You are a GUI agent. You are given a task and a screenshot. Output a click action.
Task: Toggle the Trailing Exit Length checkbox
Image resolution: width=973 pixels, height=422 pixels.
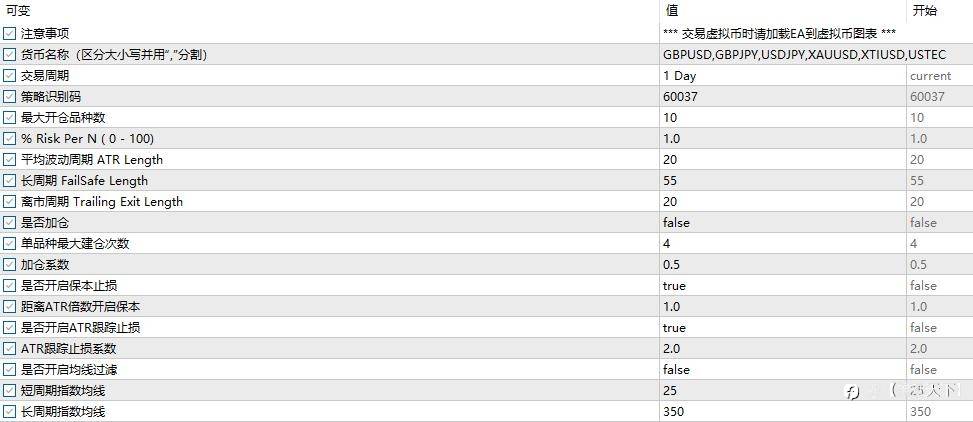click(x=9, y=202)
